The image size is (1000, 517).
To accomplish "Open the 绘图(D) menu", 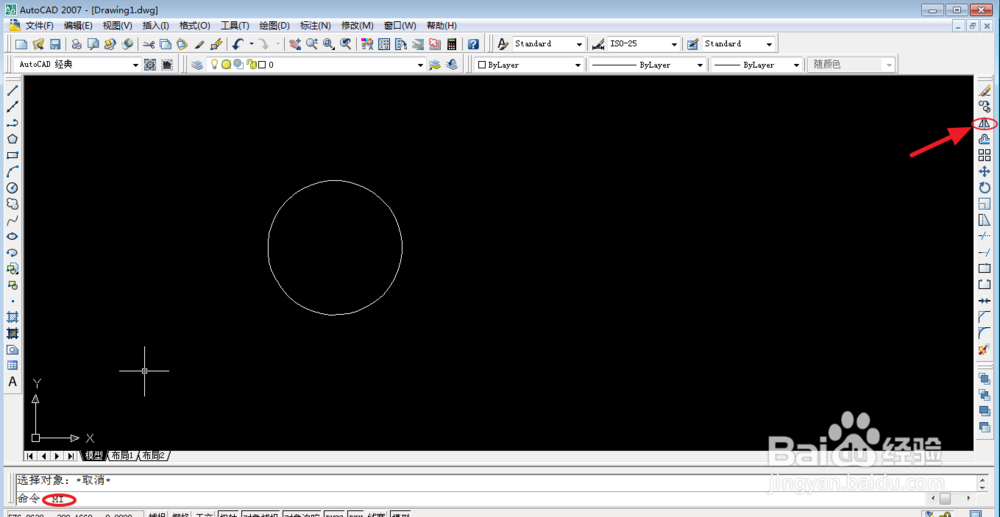I will coord(275,25).
